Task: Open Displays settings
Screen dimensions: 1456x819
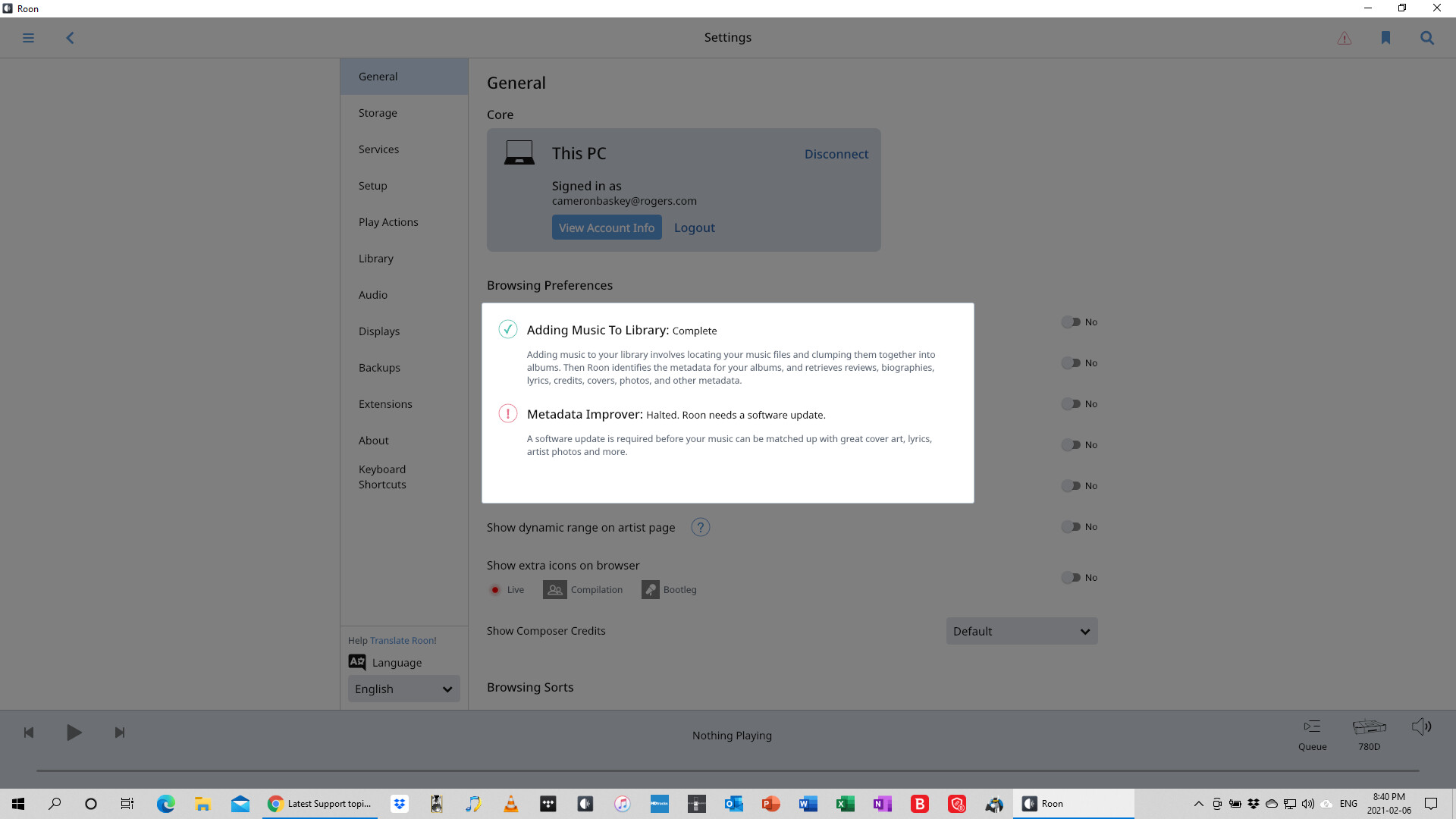Action: pos(404,331)
